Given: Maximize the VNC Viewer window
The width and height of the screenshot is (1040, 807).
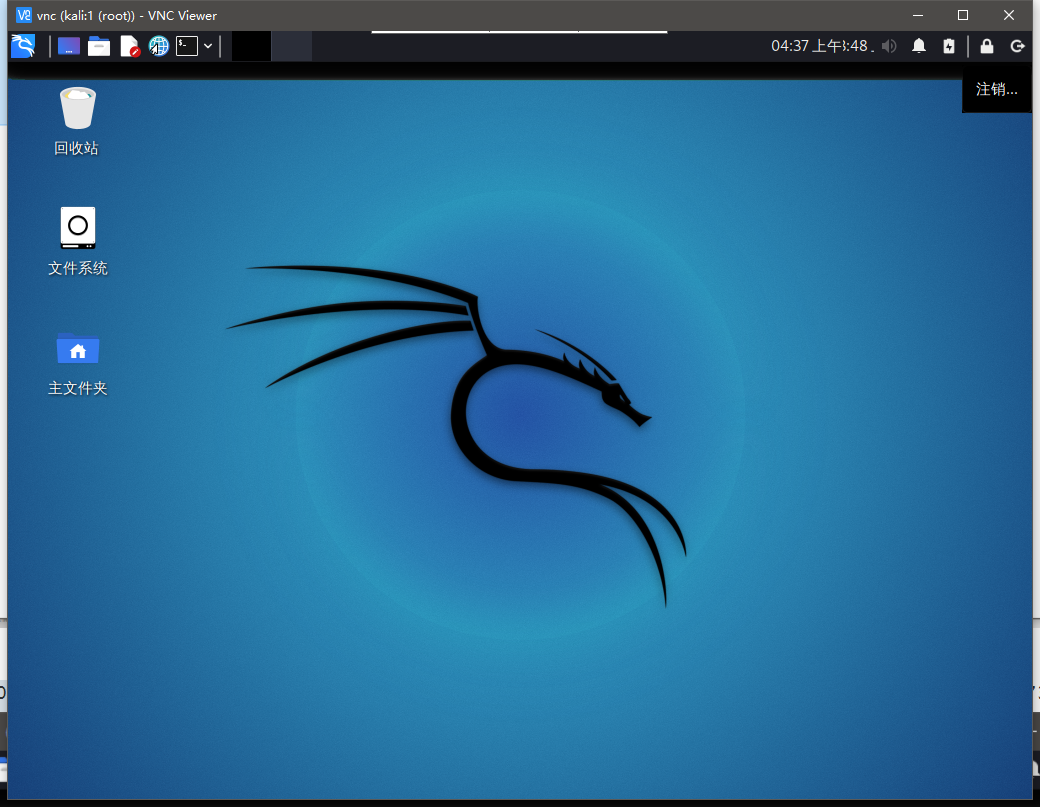Looking at the screenshot, I should click(963, 15).
